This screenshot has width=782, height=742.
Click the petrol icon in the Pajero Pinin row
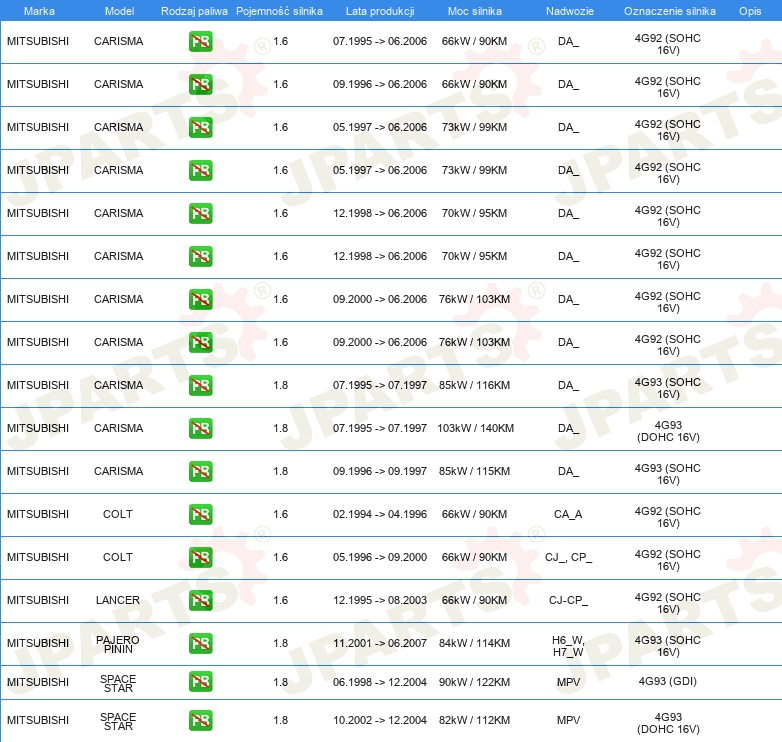(200, 643)
